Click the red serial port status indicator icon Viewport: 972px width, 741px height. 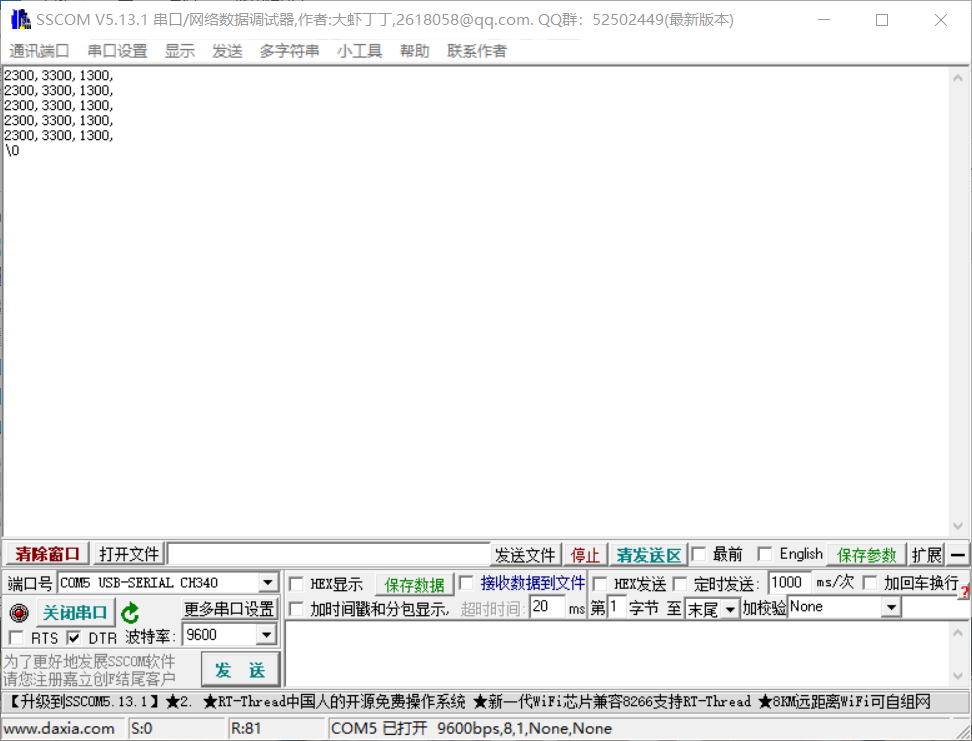(17, 613)
